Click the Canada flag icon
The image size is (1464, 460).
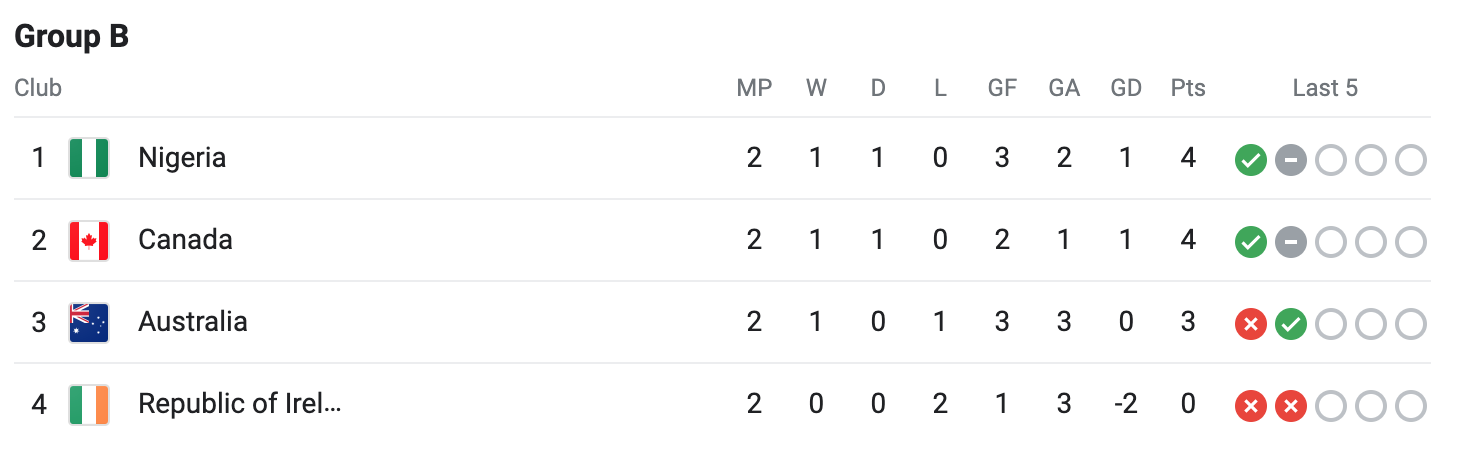point(89,241)
